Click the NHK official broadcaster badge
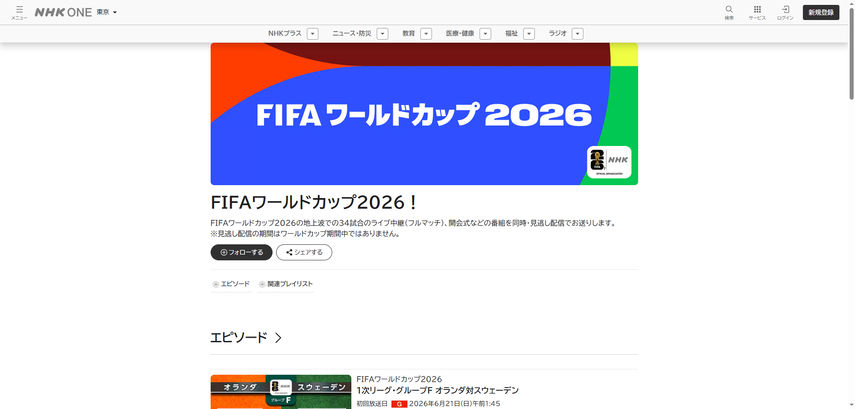 click(x=609, y=162)
